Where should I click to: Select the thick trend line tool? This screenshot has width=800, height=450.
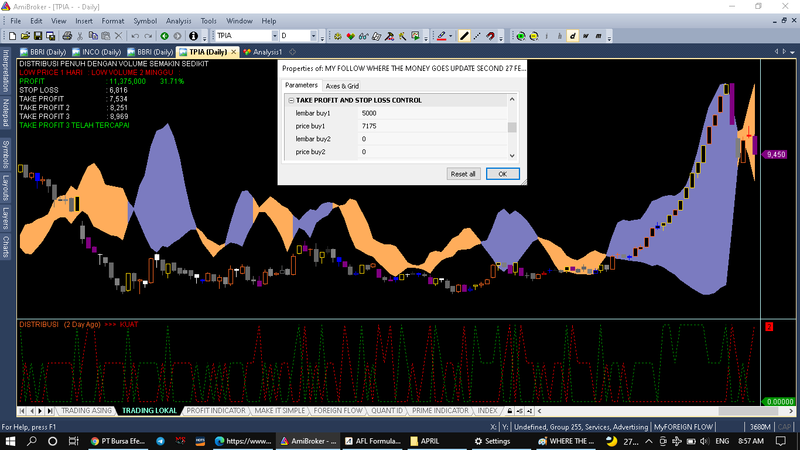(464, 36)
